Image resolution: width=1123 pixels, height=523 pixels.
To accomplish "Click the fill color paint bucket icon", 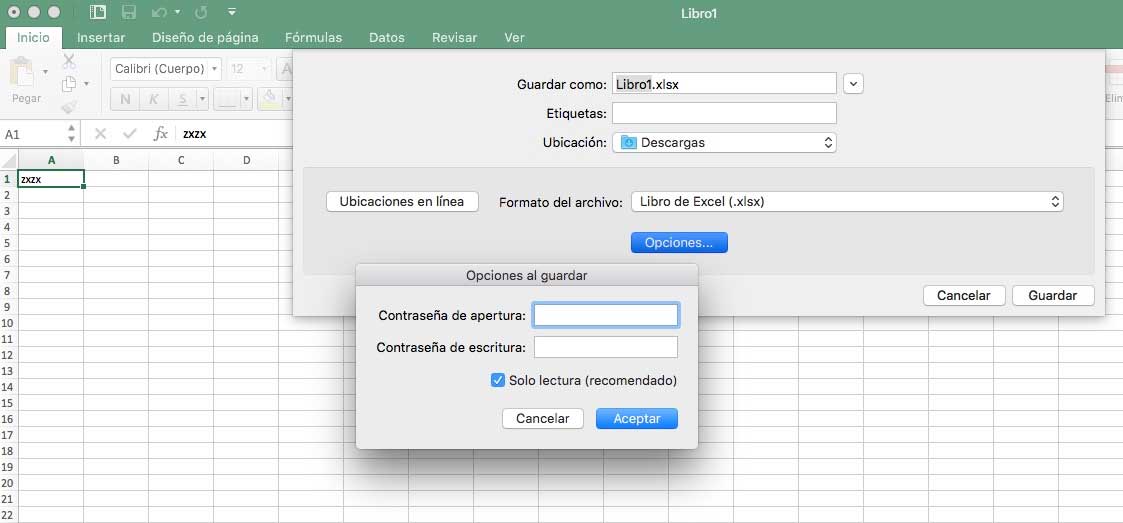I will click(268, 98).
